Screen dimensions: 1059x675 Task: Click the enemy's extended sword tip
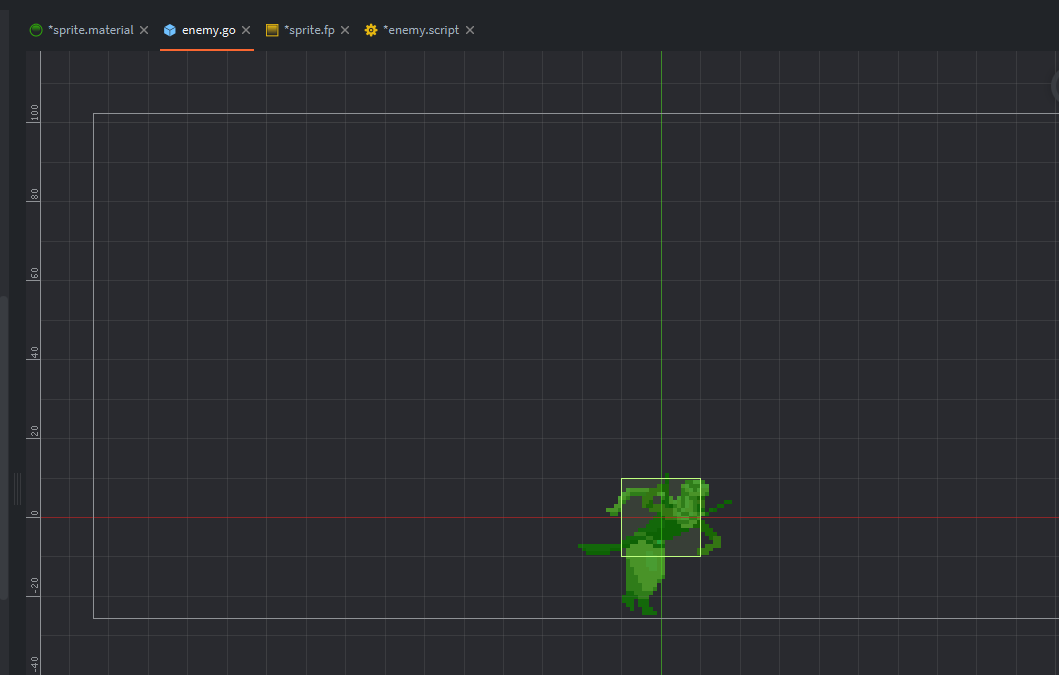pos(584,547)
